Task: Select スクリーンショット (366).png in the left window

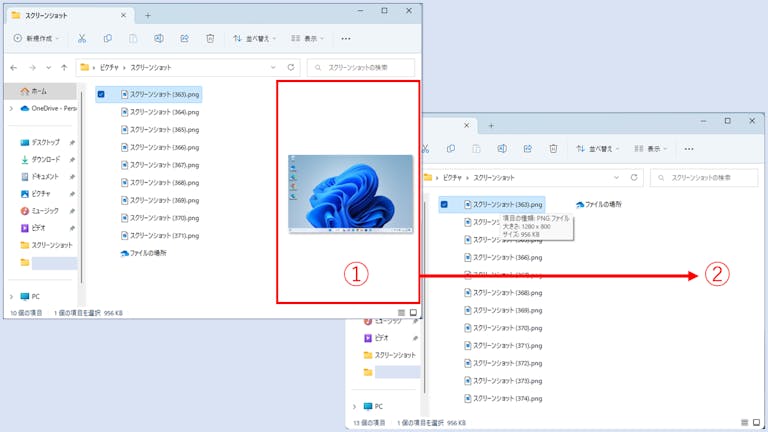Action: pyautogui.click(x=160, y=147)
